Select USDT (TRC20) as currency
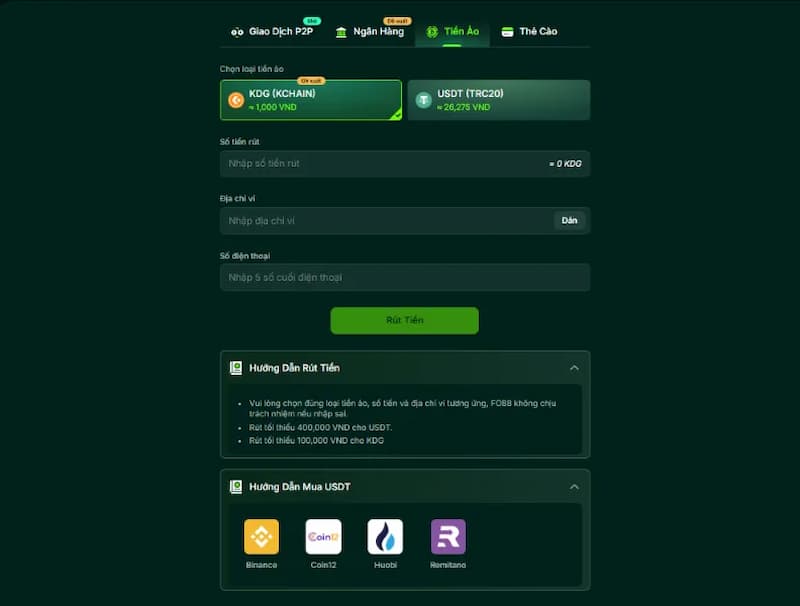Viewport: 800px width, 606px height. click(x=499, y=100)
